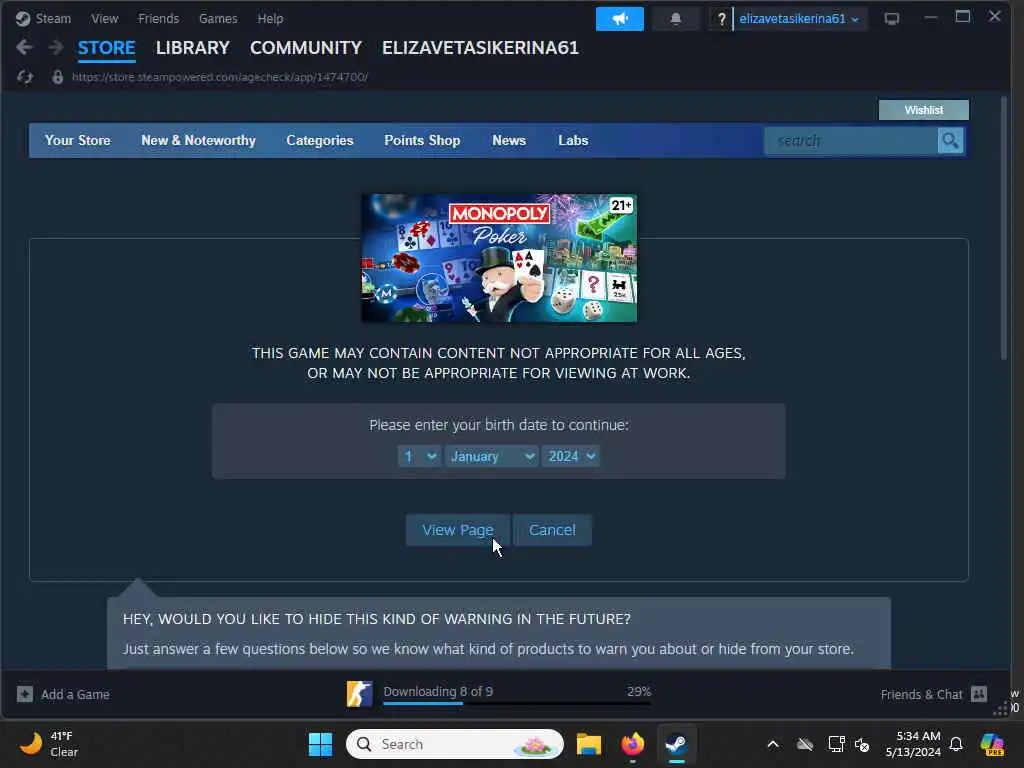Screen dimensions: 1024x768
Task: Open the Copilot preview icon
Action: tap(992, 744)
